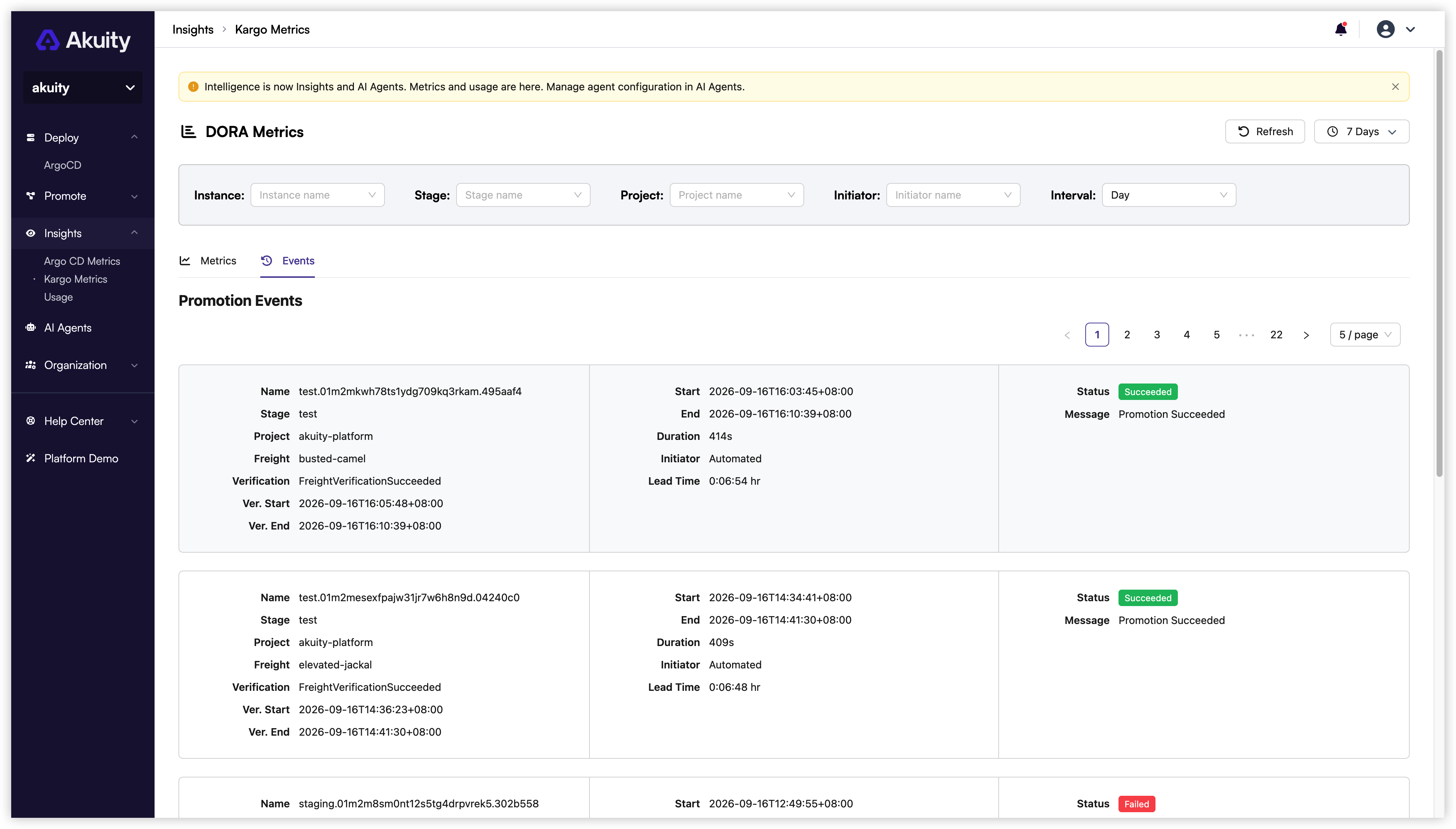
Task: Open Kargo Metrics in sidebar
Action: pos(76,279)
